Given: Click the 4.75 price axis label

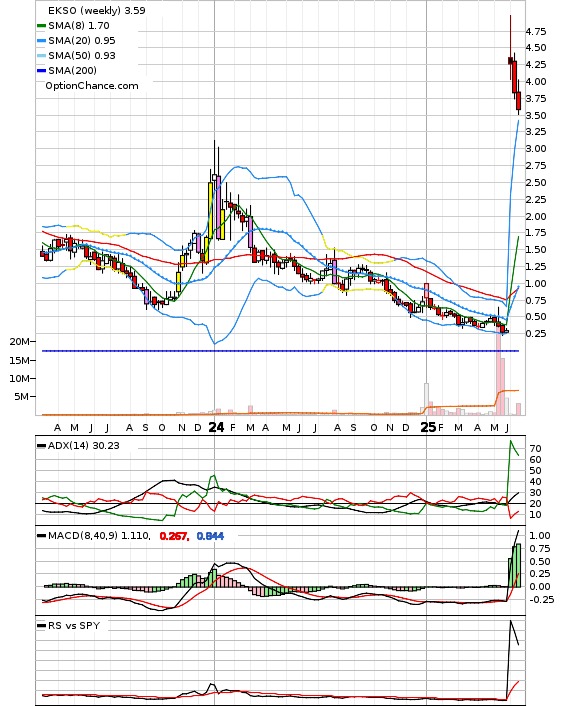Looking at the screenshot, I should click(x=536, y=32).
